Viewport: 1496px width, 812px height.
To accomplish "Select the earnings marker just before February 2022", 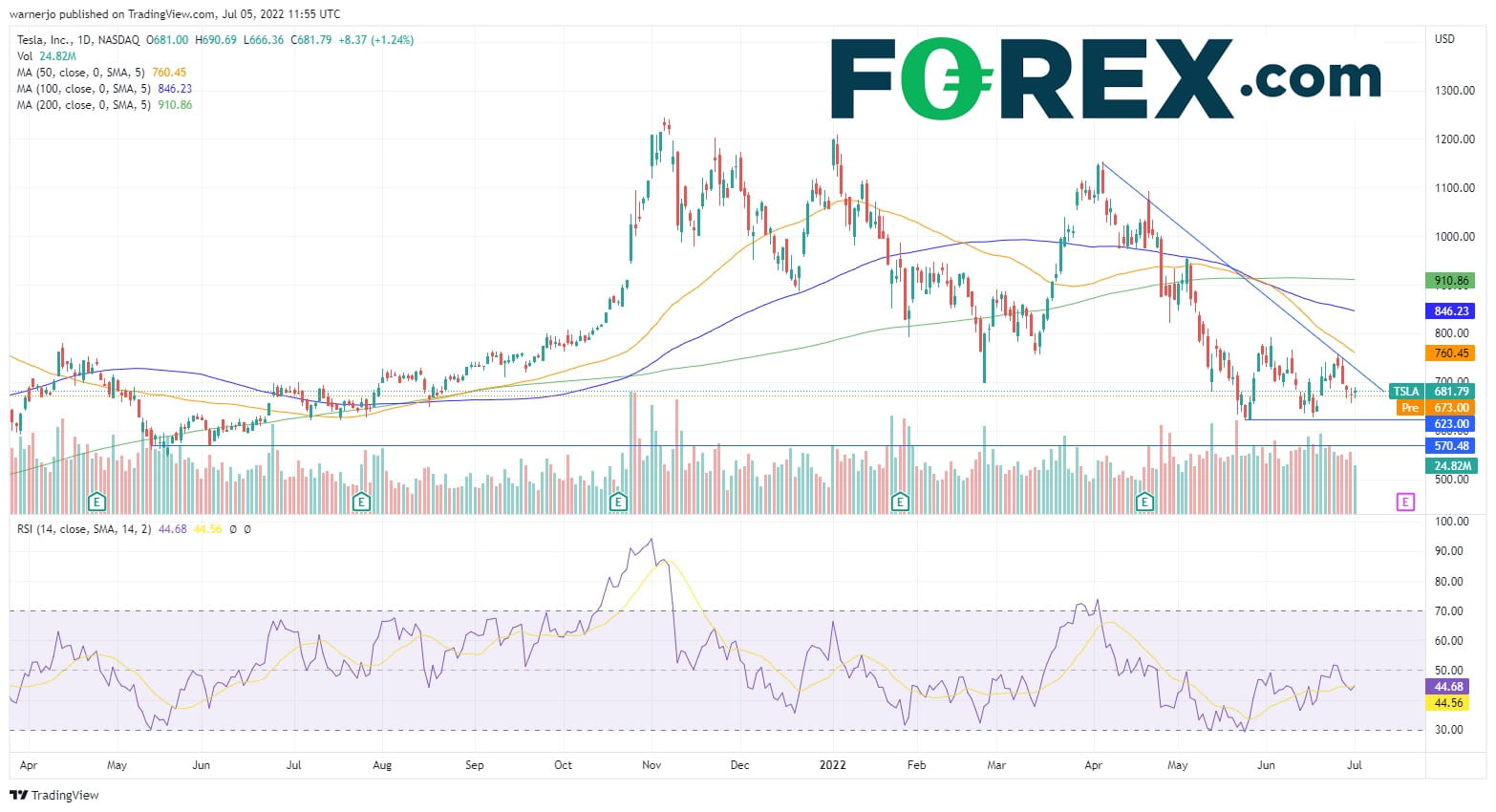I will 899,501.
